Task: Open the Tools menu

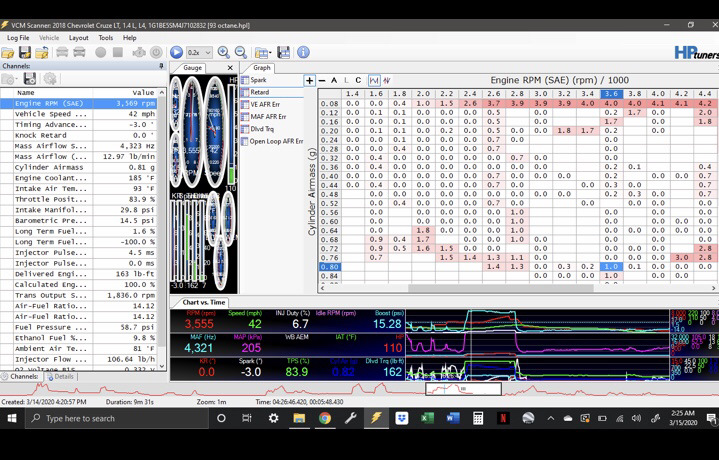Action: (x=105, y=38)
